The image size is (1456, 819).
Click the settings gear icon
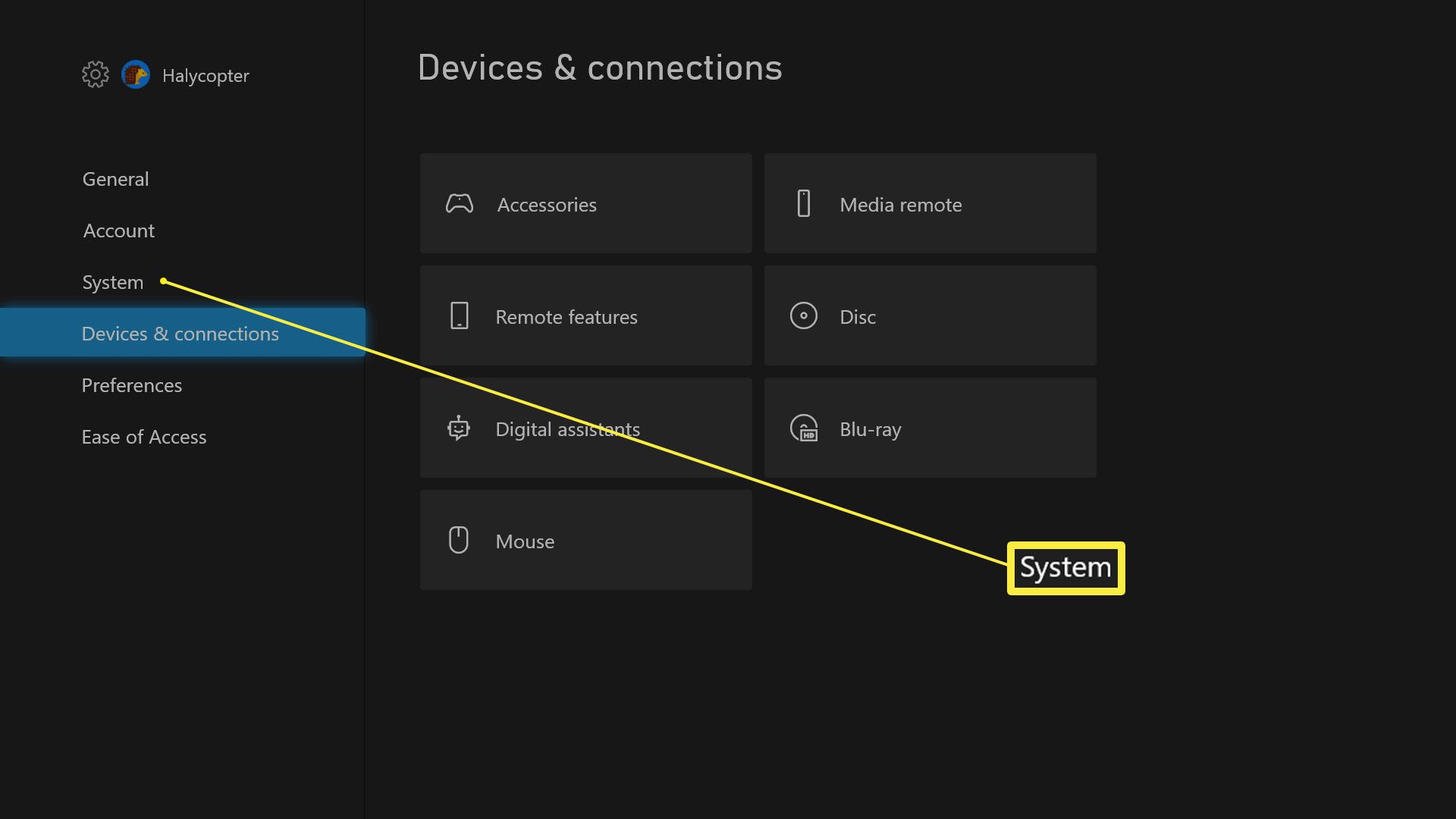[94, 74]
